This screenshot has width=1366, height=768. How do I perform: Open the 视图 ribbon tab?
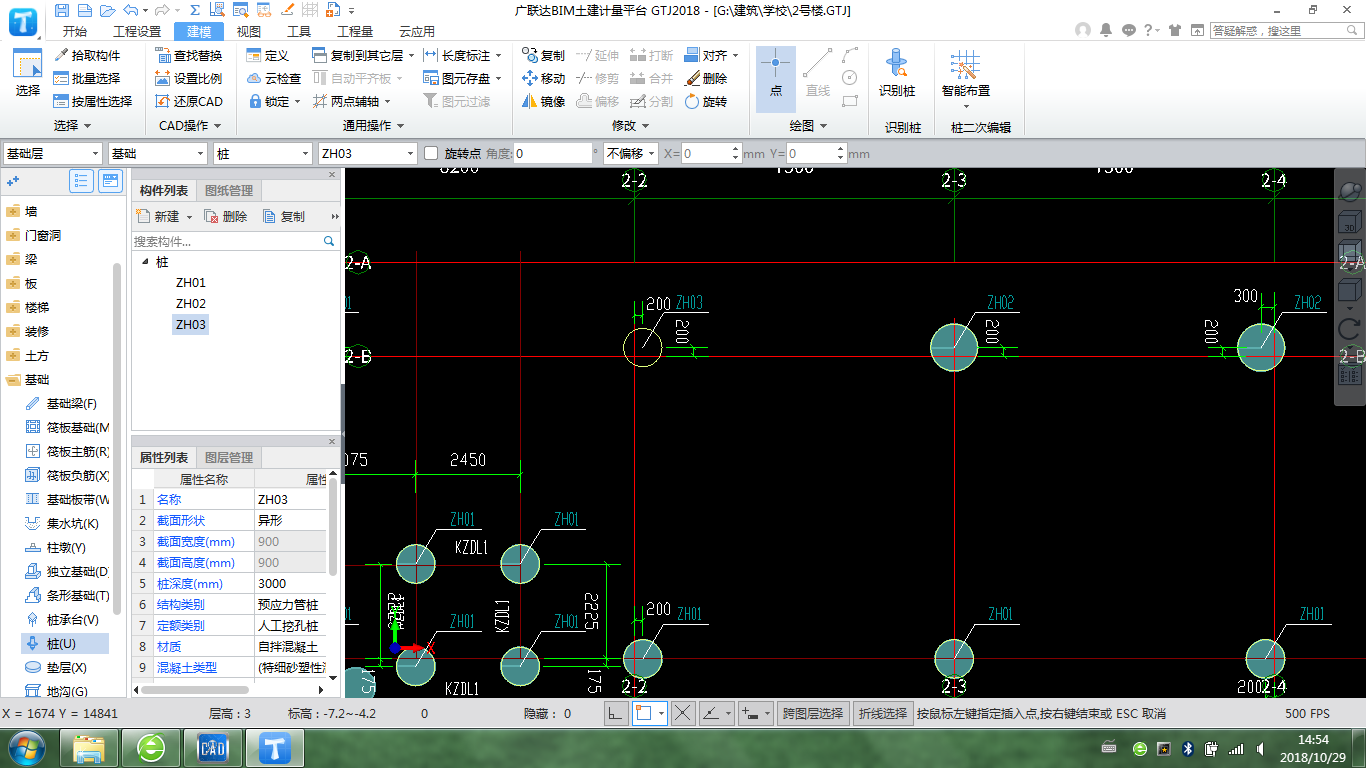point(249,31)
